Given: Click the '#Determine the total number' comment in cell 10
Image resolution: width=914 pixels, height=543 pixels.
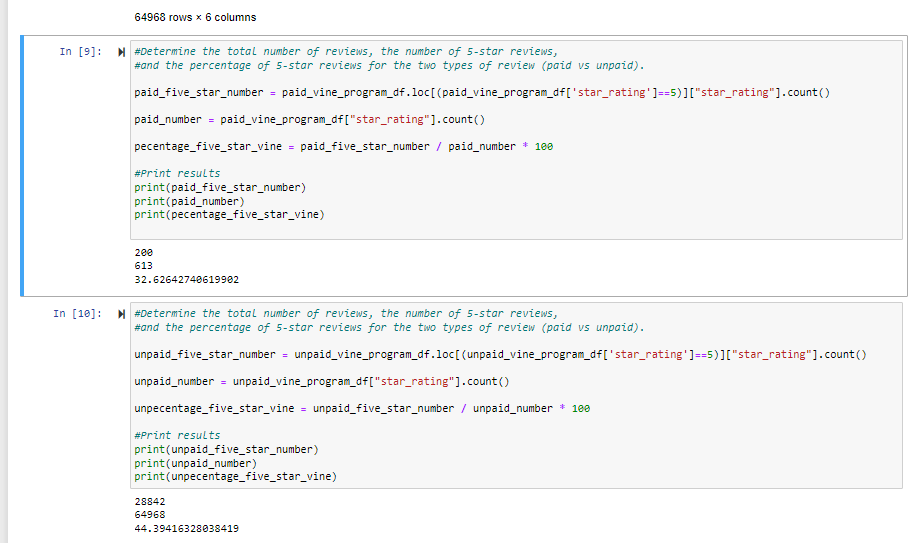Looking at the screenshot, I should 346,314.
